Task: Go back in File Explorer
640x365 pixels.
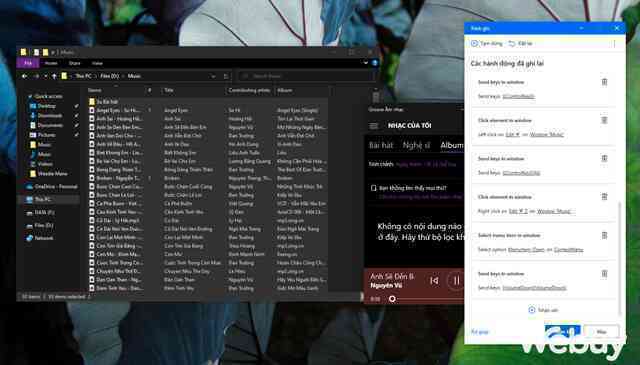Action: tap(25, 76)
